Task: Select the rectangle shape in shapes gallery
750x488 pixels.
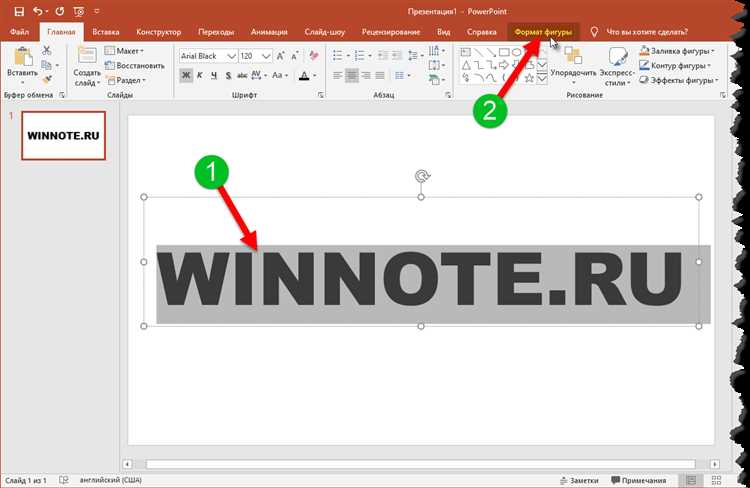Action: 504,52
